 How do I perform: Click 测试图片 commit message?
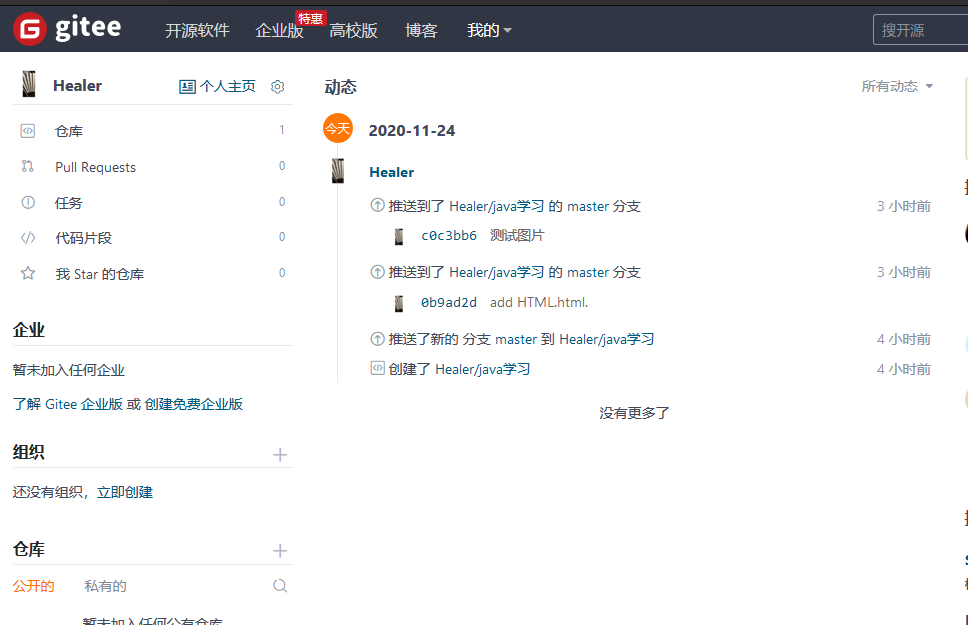[517, 235]
